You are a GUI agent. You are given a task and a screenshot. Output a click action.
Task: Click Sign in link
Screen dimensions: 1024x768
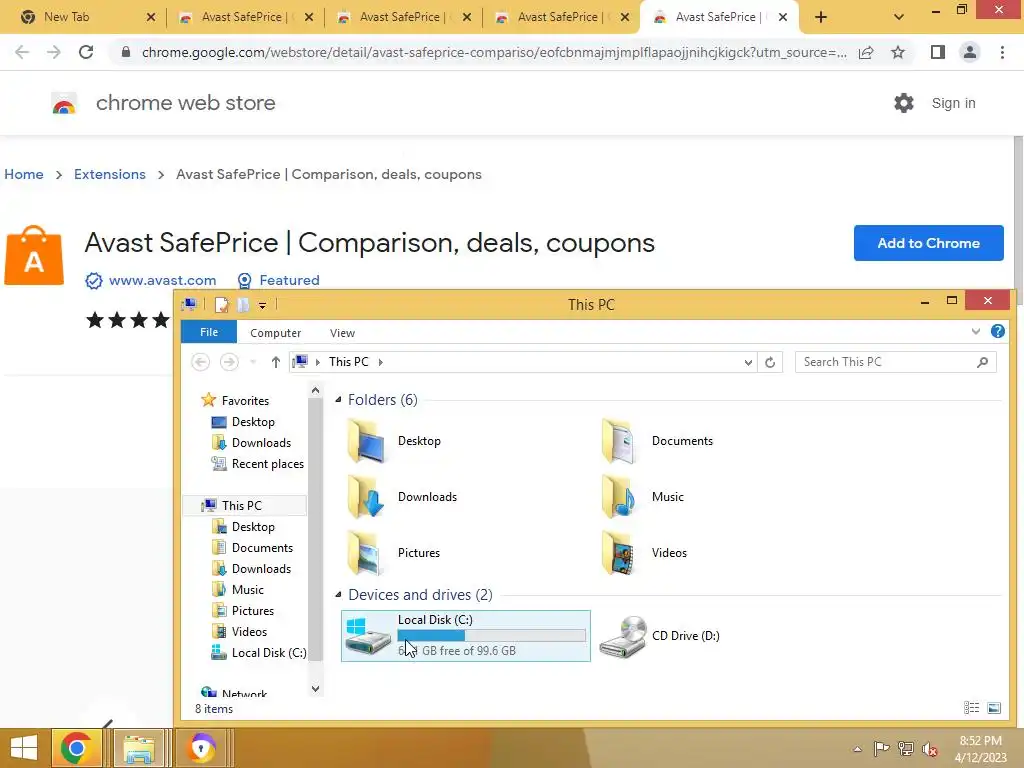pyautogui.click(x=953, y=103)
